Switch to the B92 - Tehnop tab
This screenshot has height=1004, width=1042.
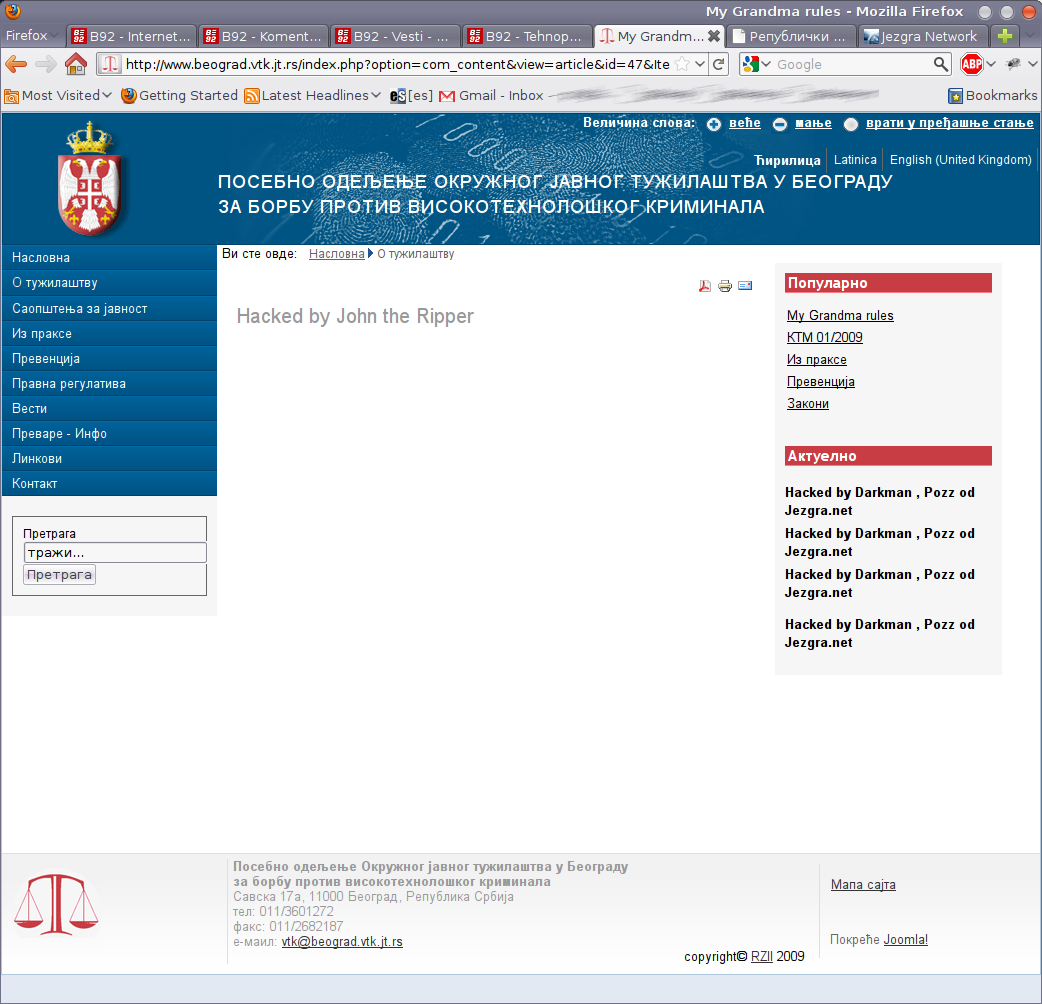click(527, 36)
